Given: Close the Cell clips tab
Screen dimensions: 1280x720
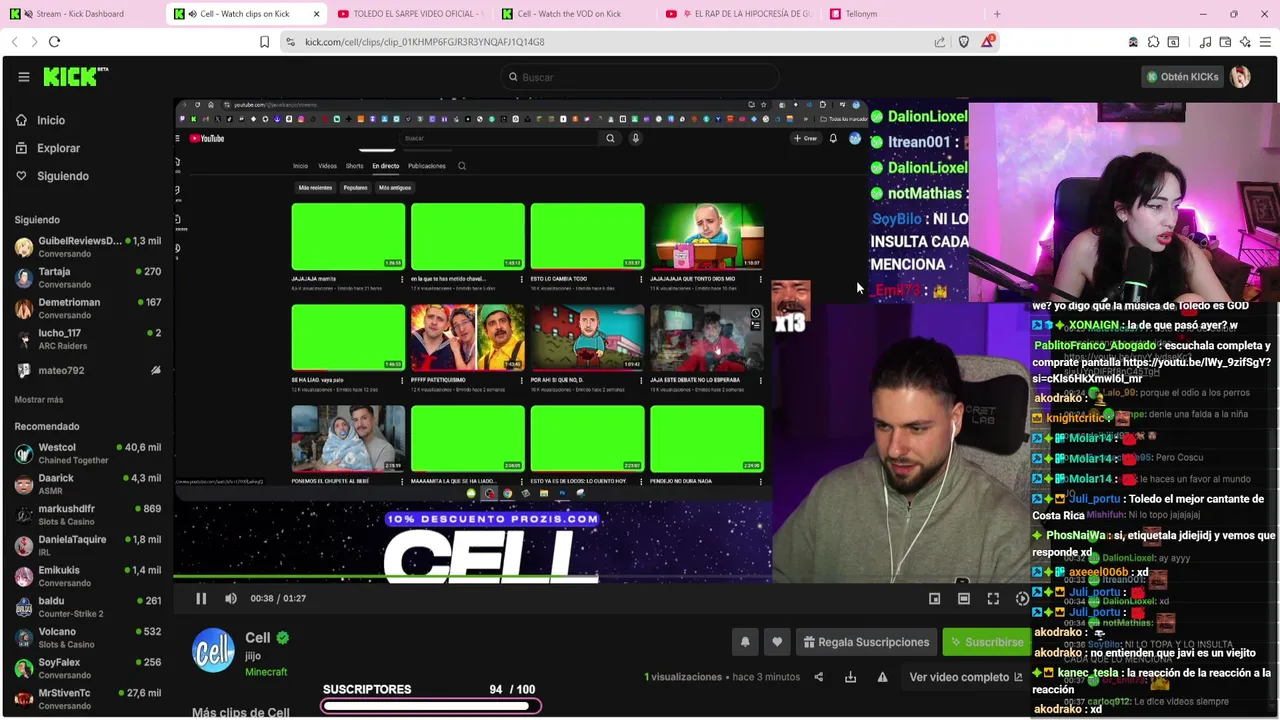Looking at the screenshot, I should pos(316,14).
